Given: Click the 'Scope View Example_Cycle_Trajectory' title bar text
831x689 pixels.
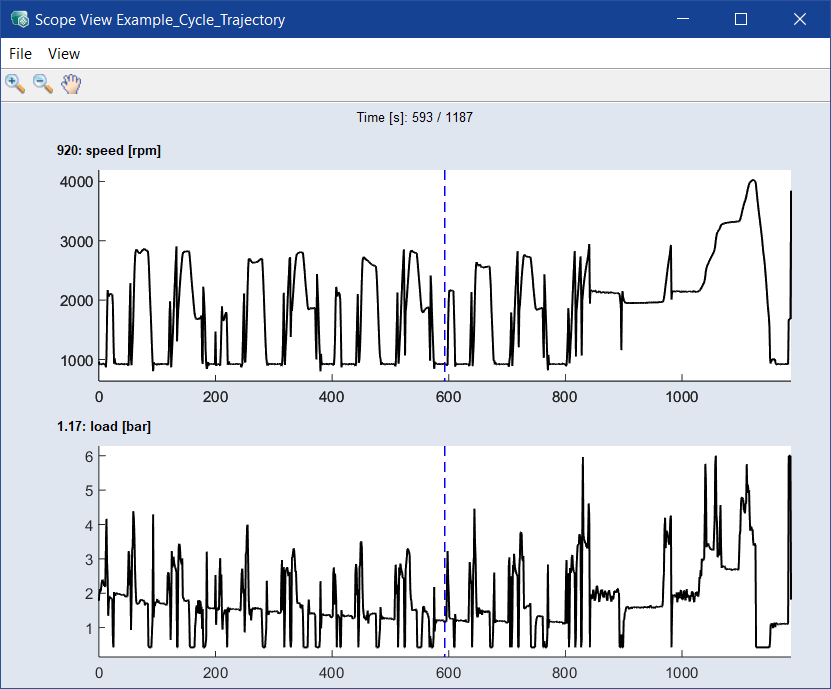Looking at the screenshot, I should point(160,19).
